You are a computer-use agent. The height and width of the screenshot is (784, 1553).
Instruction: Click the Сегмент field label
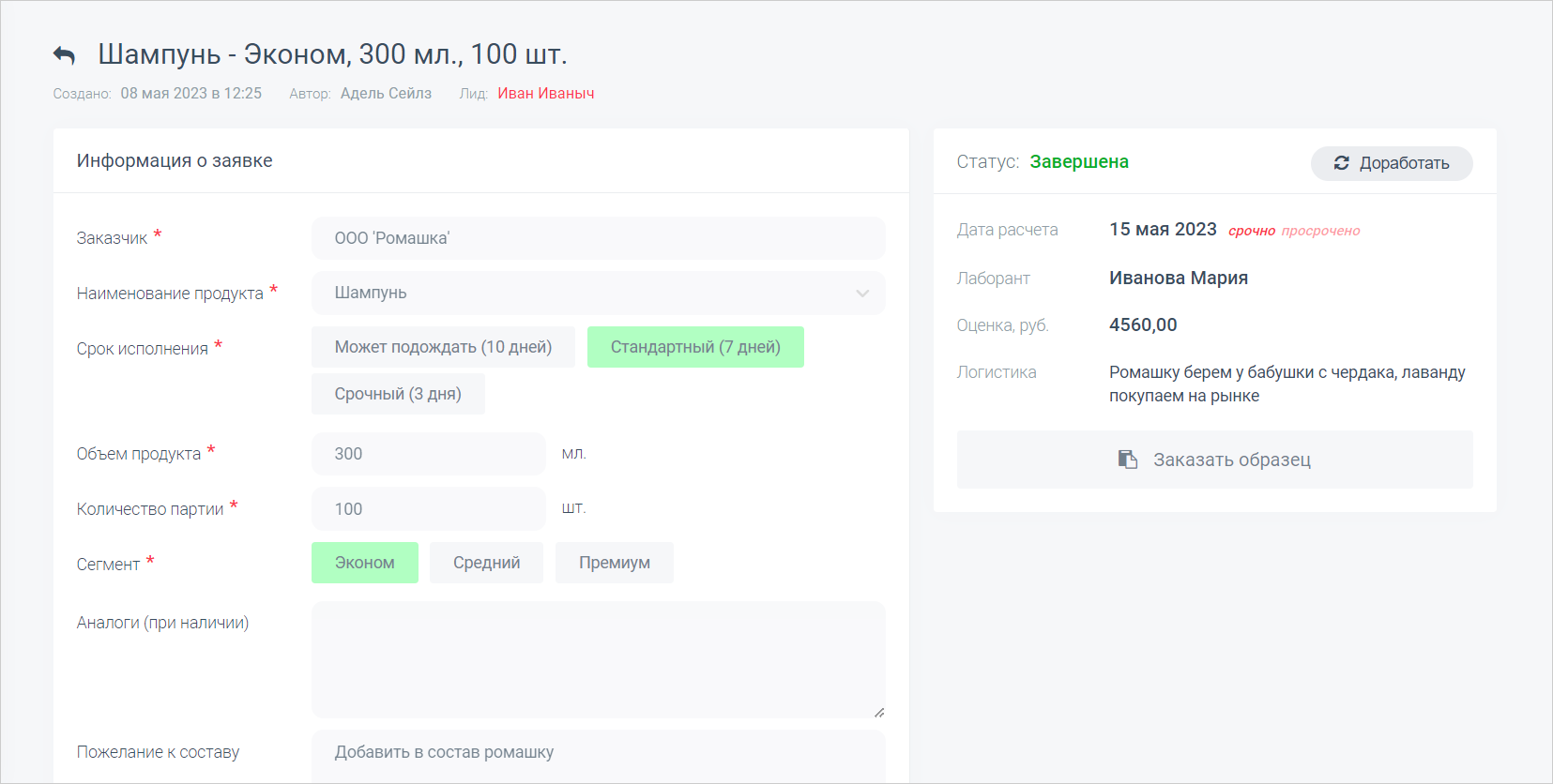(x=108, y=565)
